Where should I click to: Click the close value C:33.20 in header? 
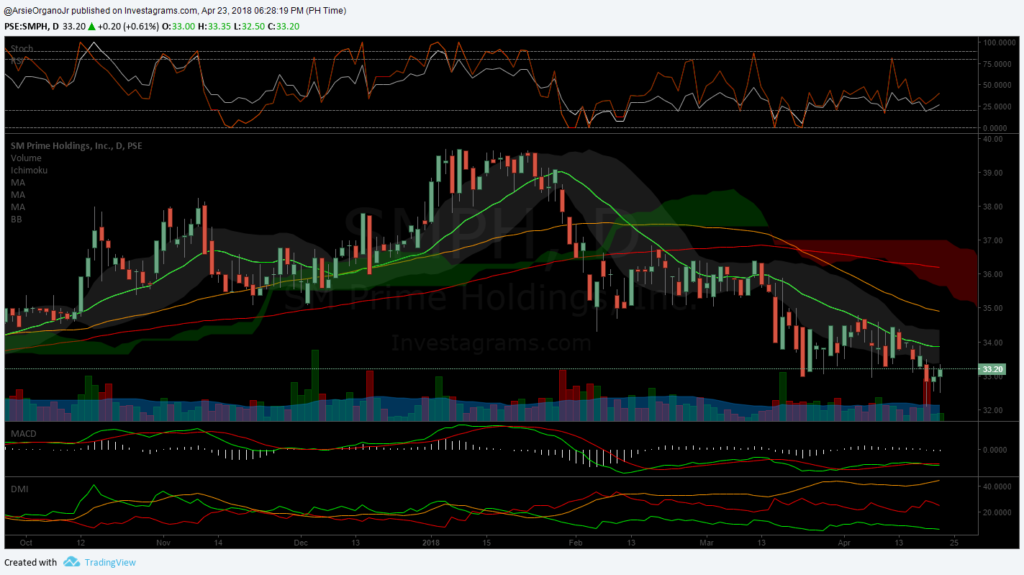pos(283,26)
